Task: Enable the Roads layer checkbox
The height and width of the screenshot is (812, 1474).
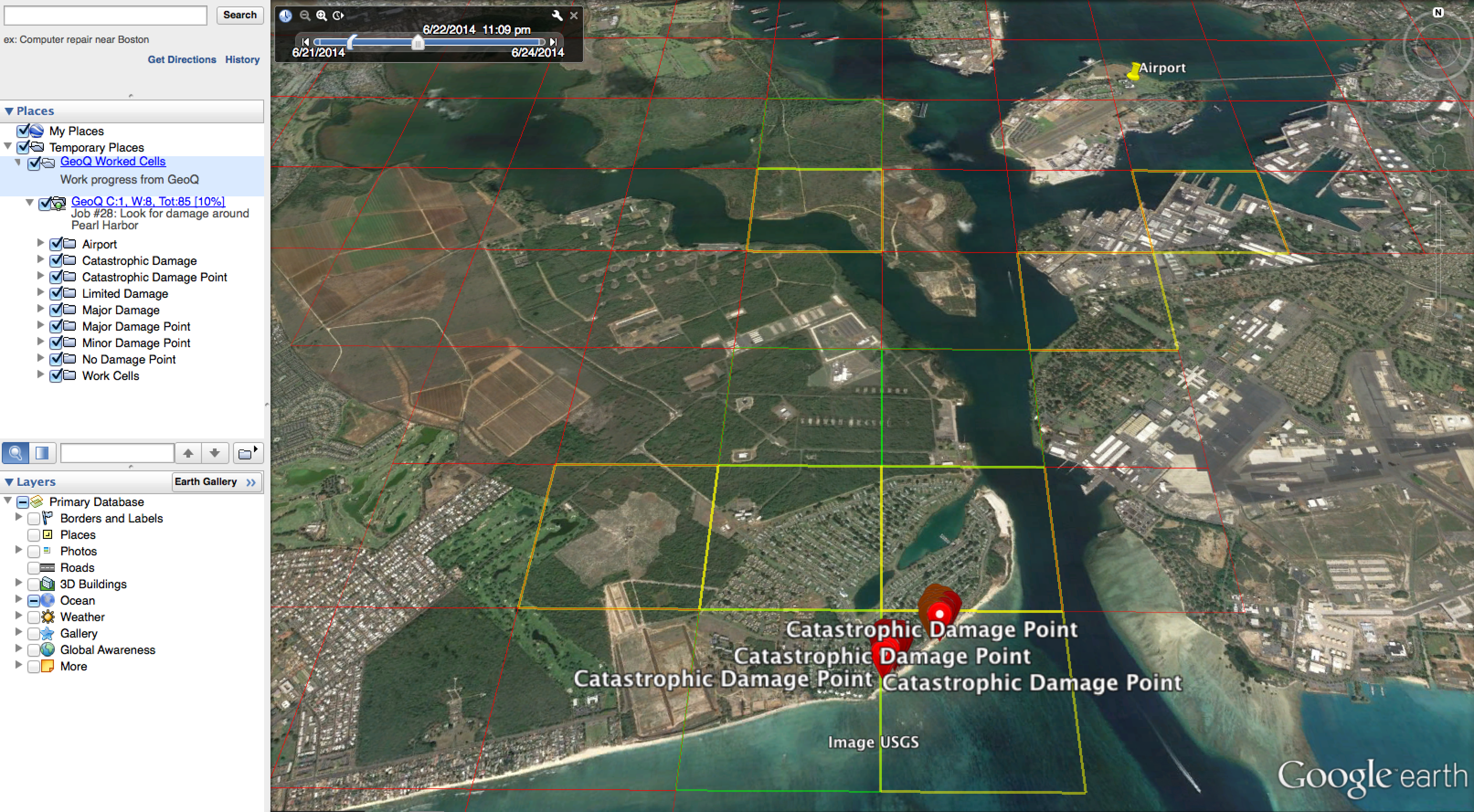Action: (34, 568)
